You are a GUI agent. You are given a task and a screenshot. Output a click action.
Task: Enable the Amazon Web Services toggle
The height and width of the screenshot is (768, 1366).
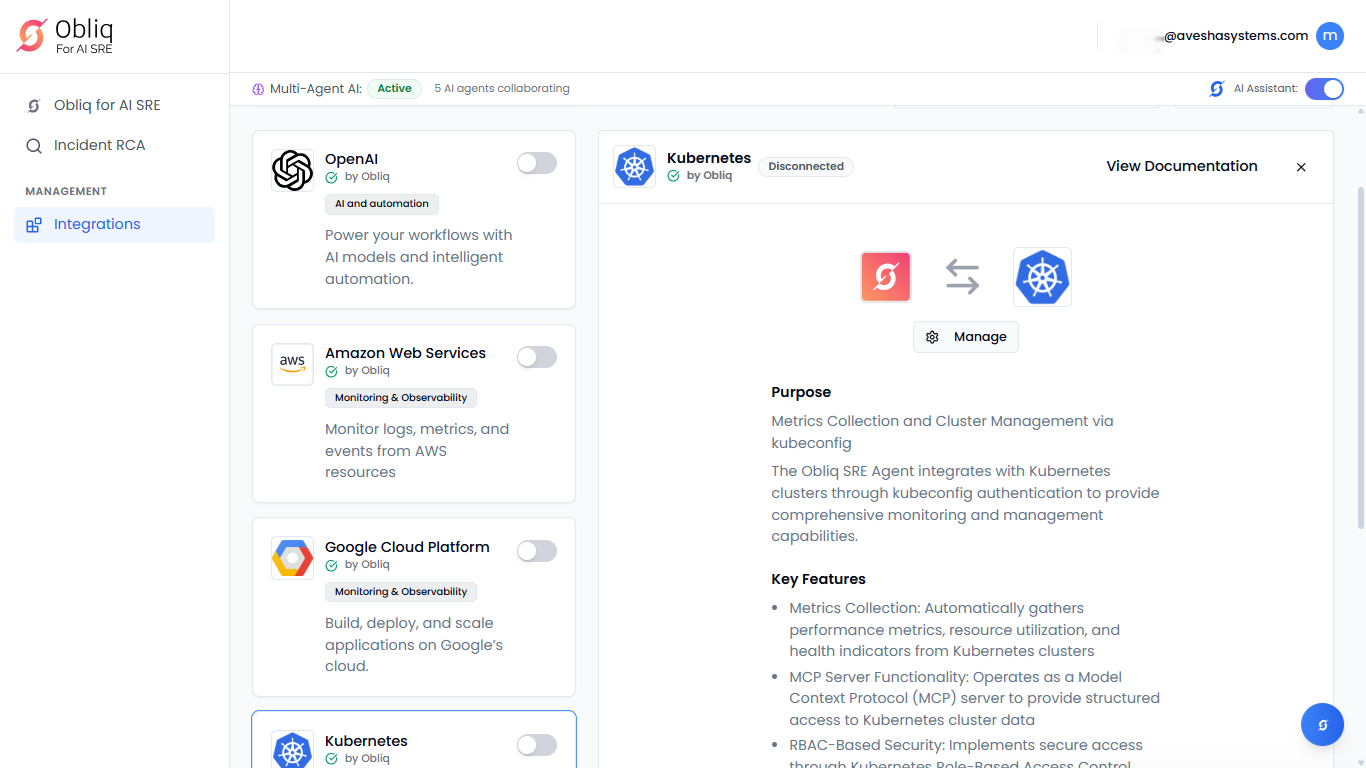[536, 357]
